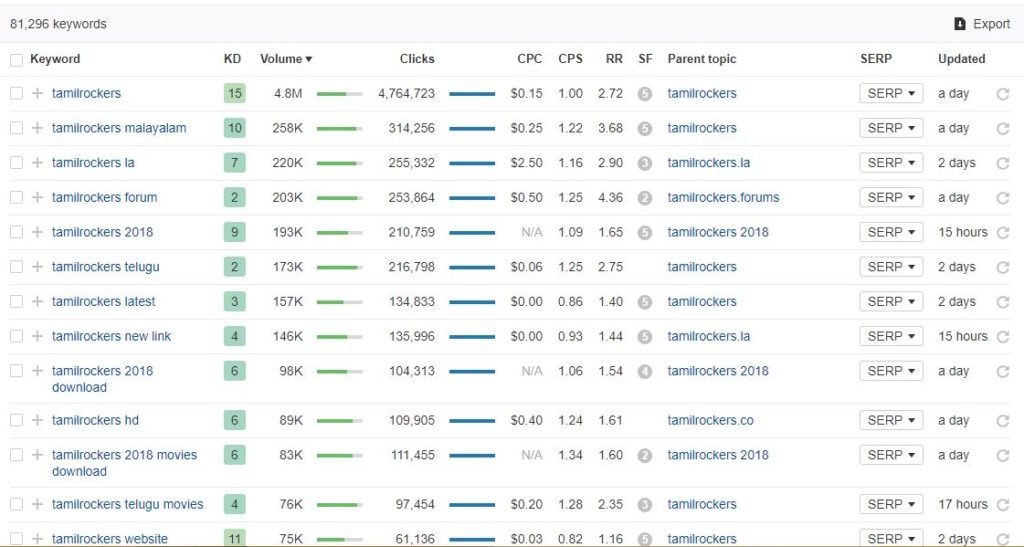
Task: Tick checkbox for tamilrockers la
Action: [x=16, y=163]
